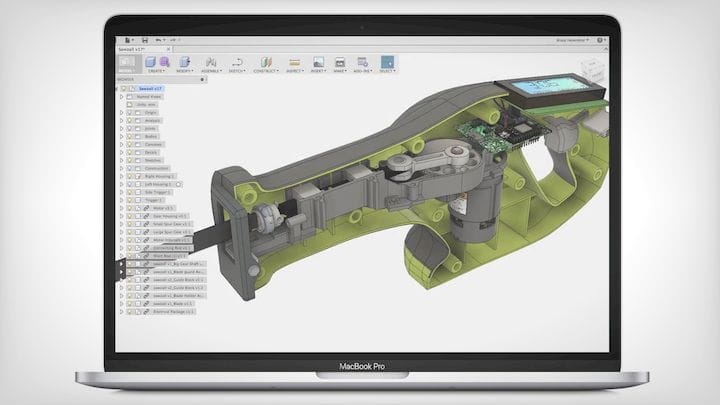Hide the Right Housing component via lightbulb
The image size is (720, 405).
(x=130, y=177)
